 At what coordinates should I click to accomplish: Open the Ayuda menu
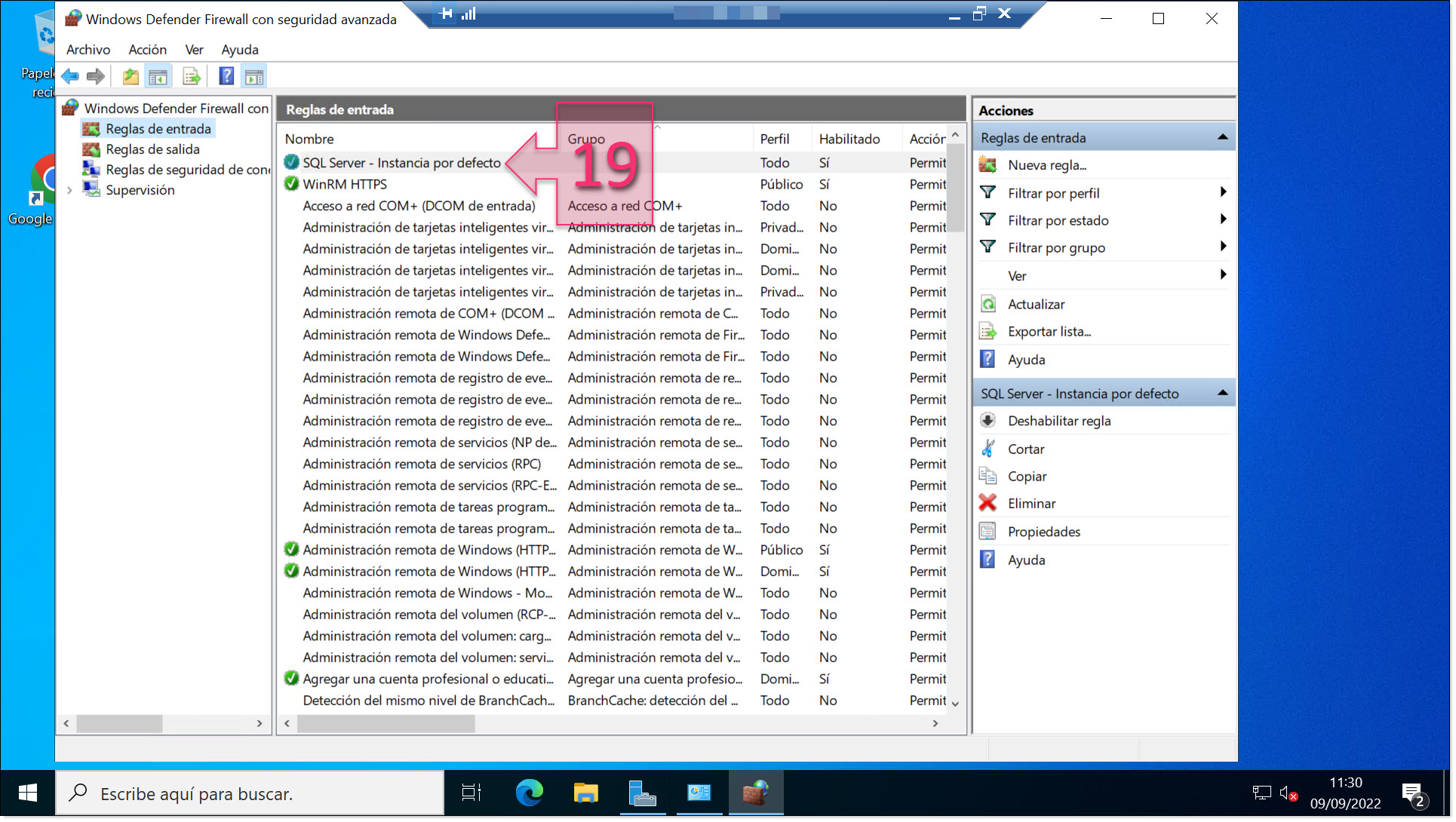pos(240,50)
